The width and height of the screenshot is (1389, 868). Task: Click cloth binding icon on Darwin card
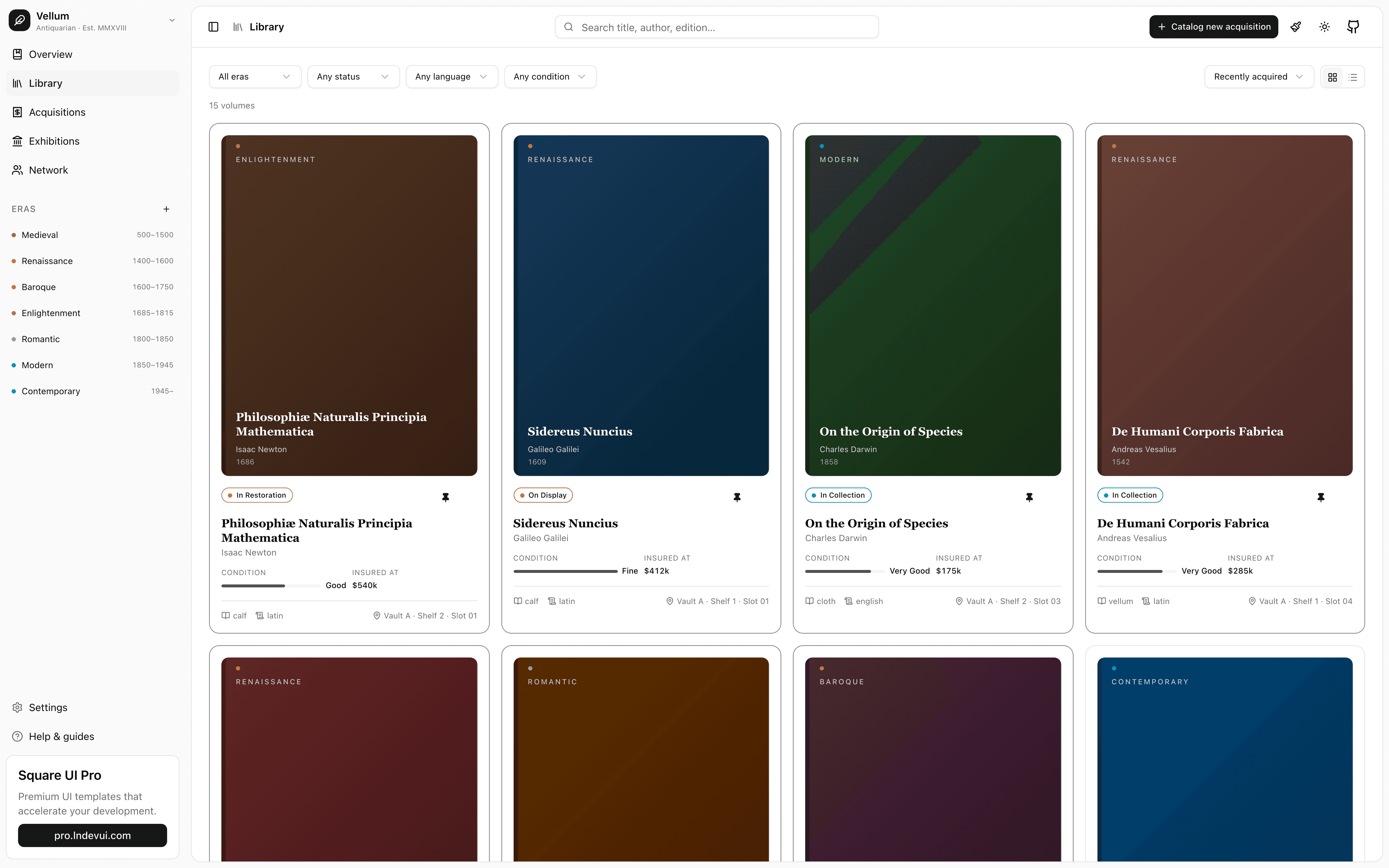809,601
